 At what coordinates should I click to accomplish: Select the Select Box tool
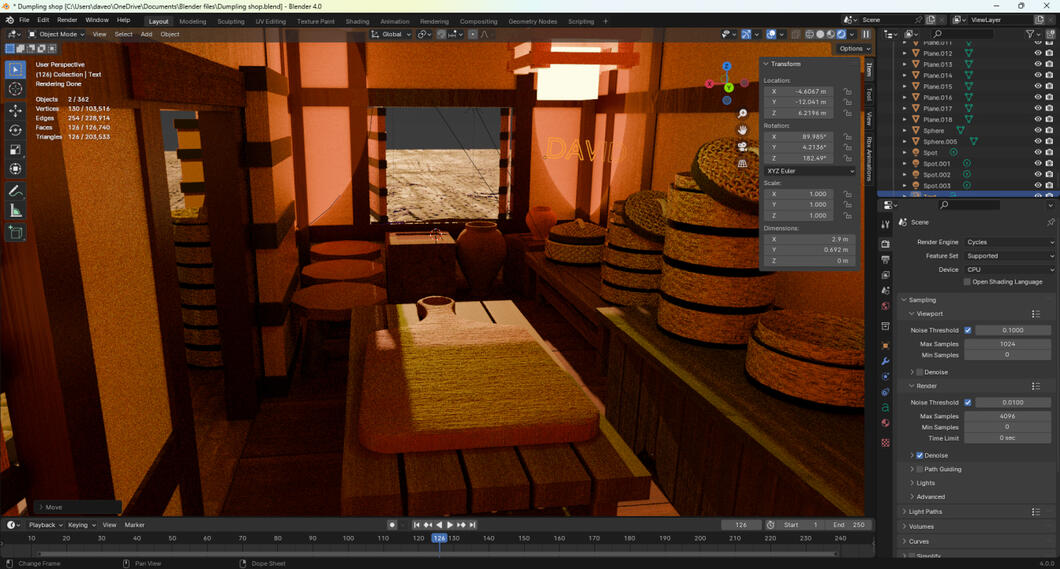tap(16, 70)
